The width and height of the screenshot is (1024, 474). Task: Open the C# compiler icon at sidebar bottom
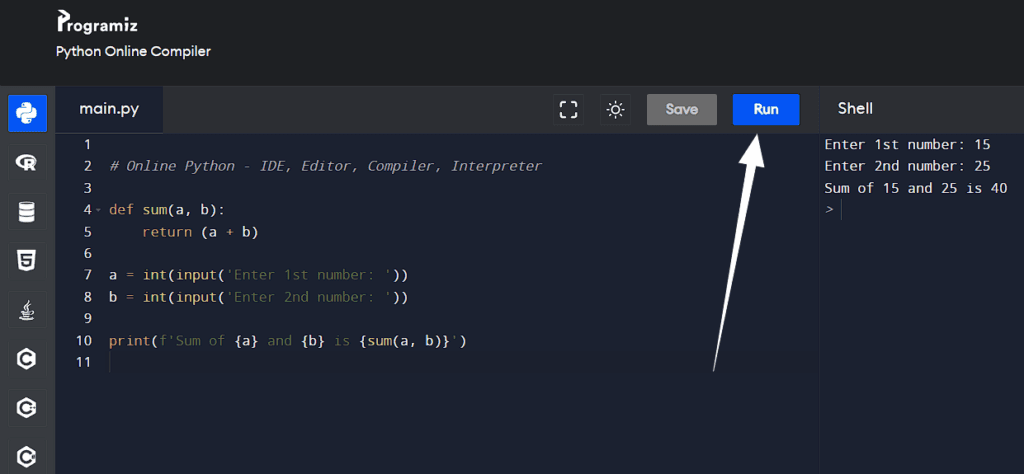click(27, 456)
